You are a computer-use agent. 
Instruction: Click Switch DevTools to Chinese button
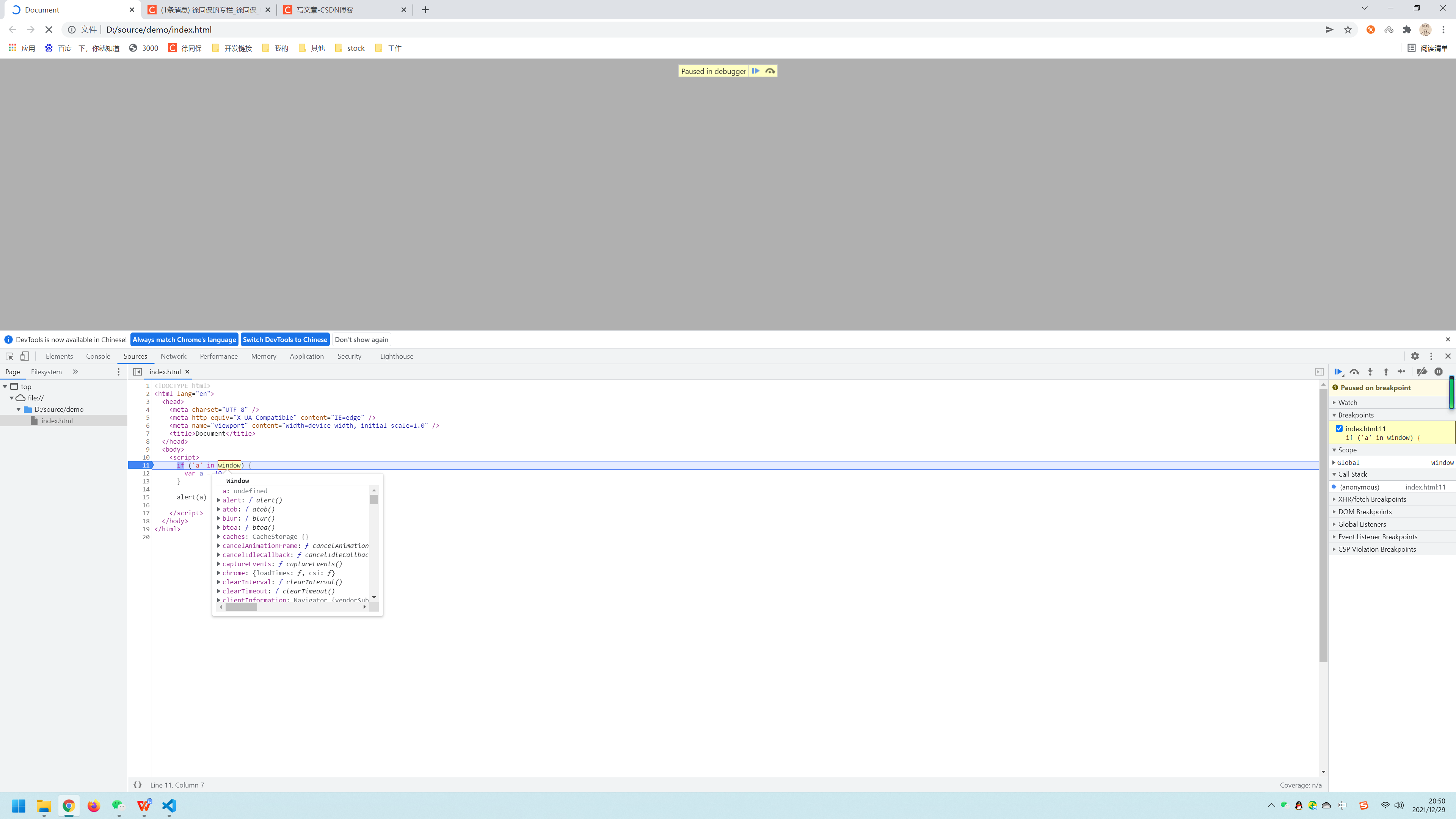click(x=285, y=340)
